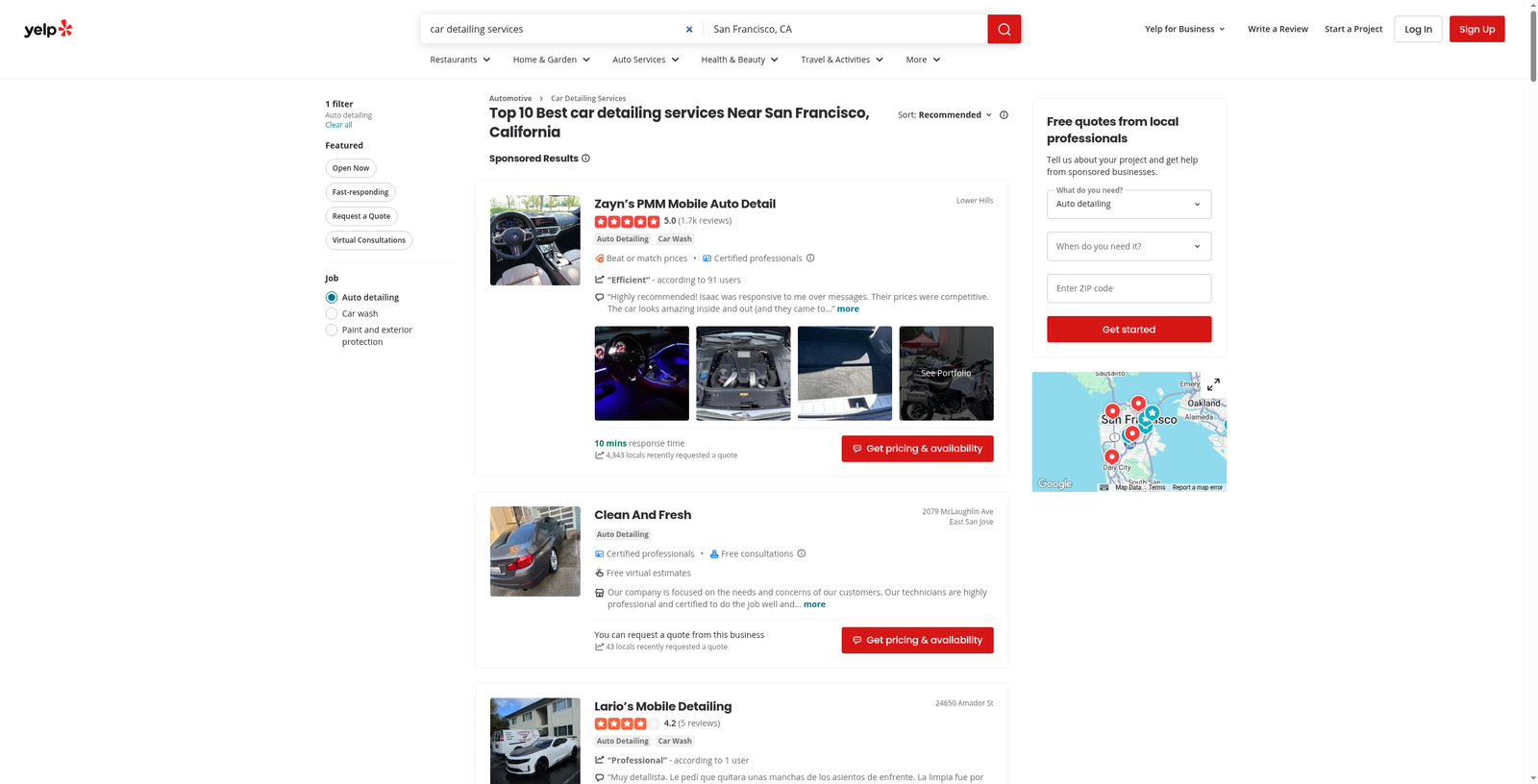Toggle the Open Now filter chip

click(351, 168)
